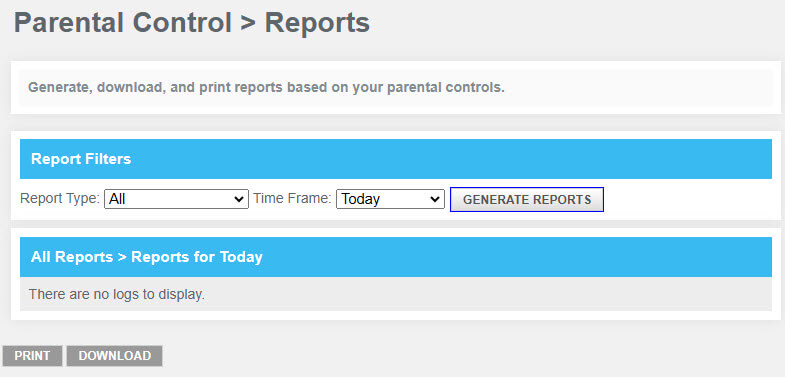785x377 pixels.
Task: Click 'parental controls' words in the description sentence
Action: (446, 88)
